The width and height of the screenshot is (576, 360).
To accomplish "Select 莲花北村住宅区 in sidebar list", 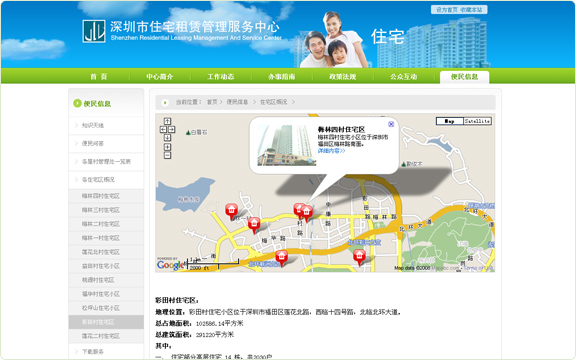I will click(106, 252).
